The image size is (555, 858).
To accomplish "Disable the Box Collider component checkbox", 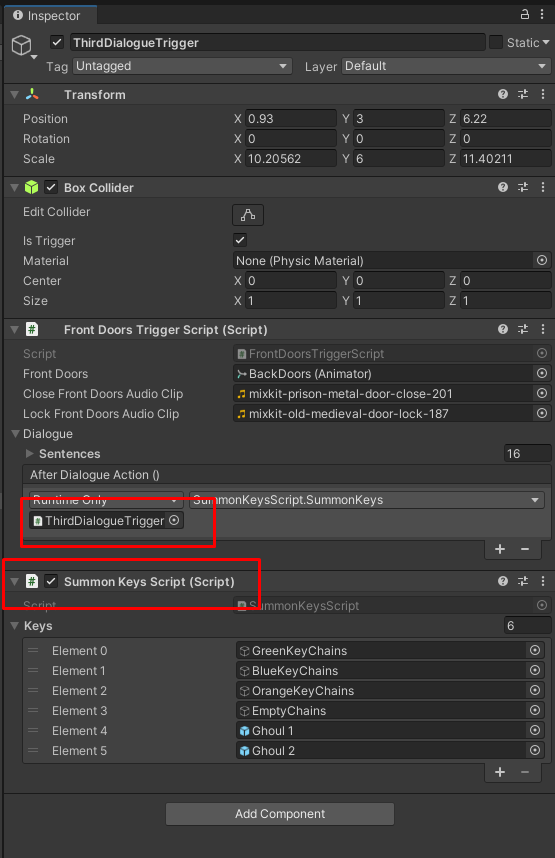I will (51, 187).
